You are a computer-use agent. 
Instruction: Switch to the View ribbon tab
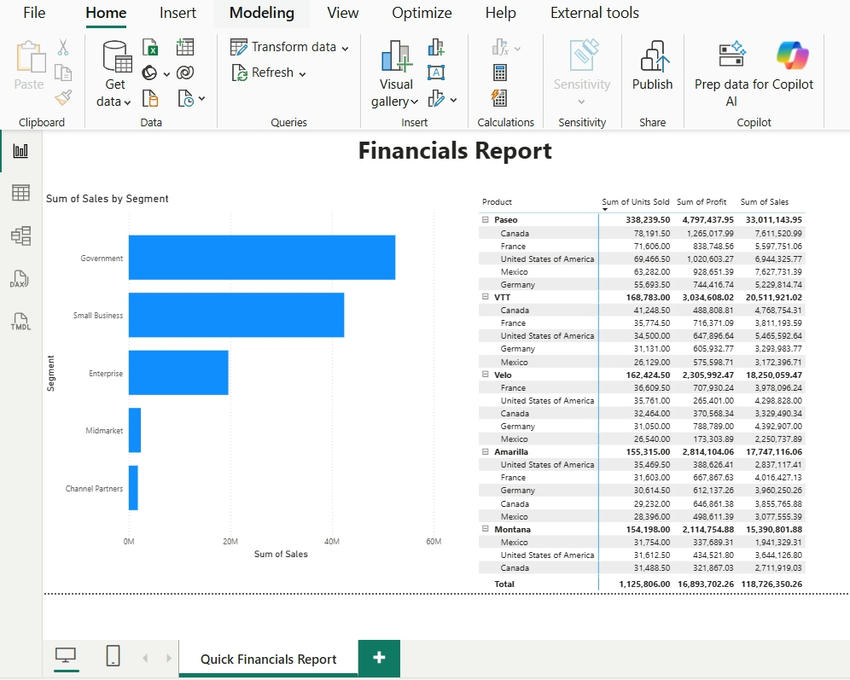click(343, 13)
